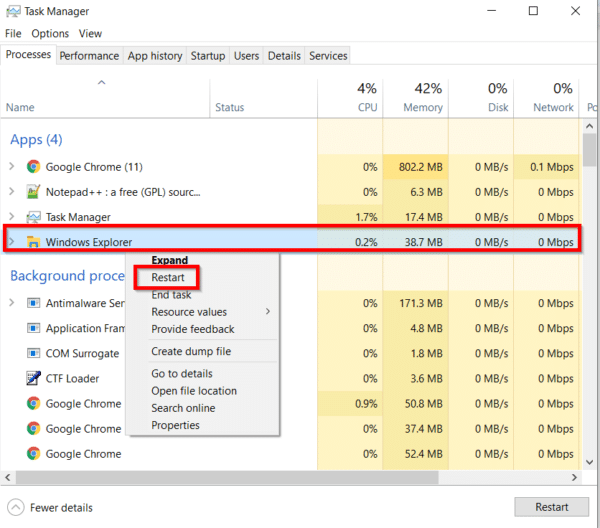Viewport: 600px width, 528px height.
Task: Select the Processes tab
Action: tap(28, 55)
